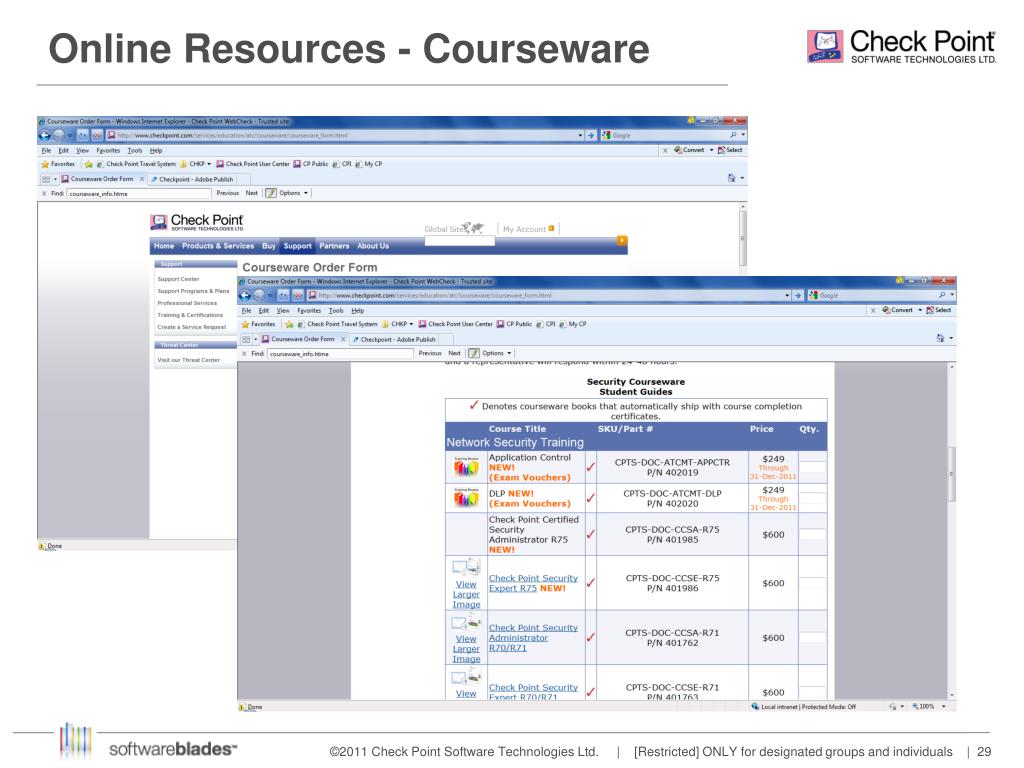Open the Check Point User Center favorite in the front window
The image size is (1024, 768).
coord(455,324)
